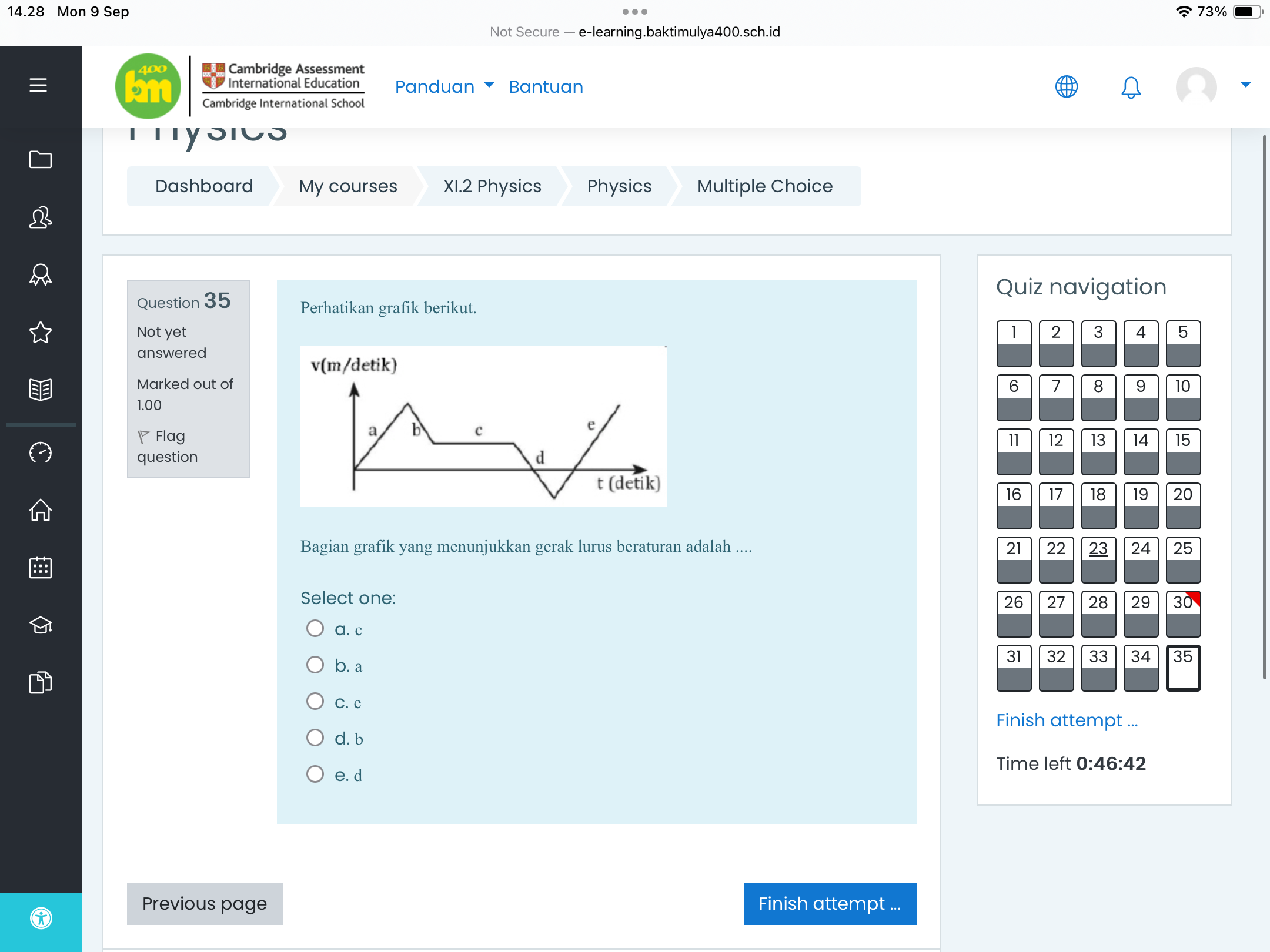Jump to question 23 in quiz navigation
Image resolution: width=1270 pixels, height=952 pixels.
pyautogui.click(x=1098, y=559)
